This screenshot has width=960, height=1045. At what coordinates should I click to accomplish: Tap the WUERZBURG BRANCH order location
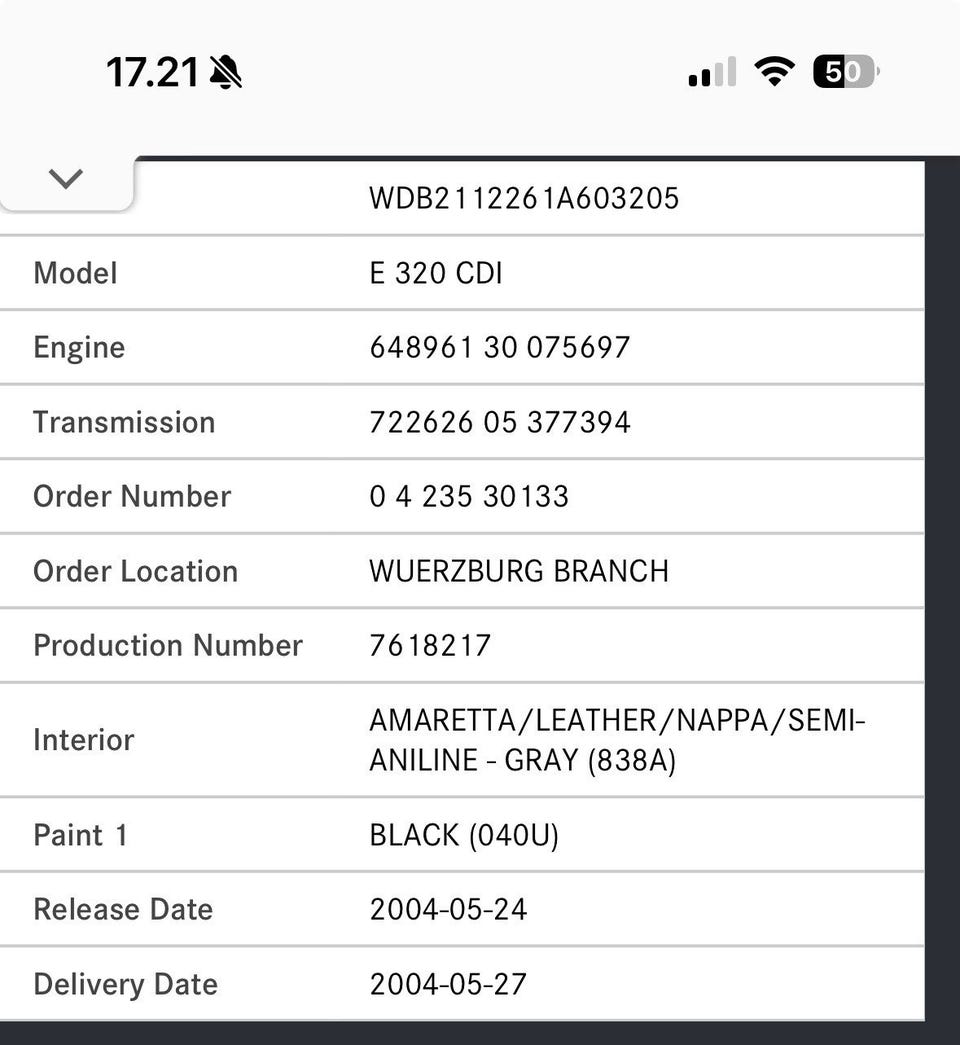point(519,571)
